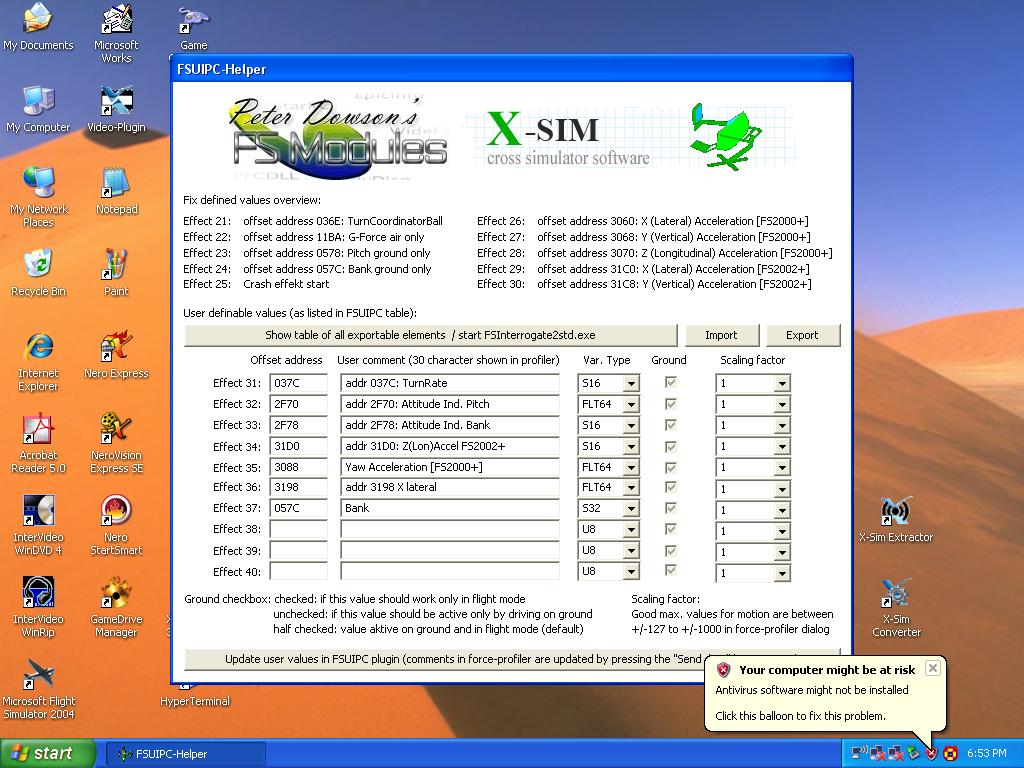Expand Scaling factor dropdown for Effect 31
Image resolution: width=1024 pixels, height=768 pixels.
pyautogui.click(x=782, y=383)
